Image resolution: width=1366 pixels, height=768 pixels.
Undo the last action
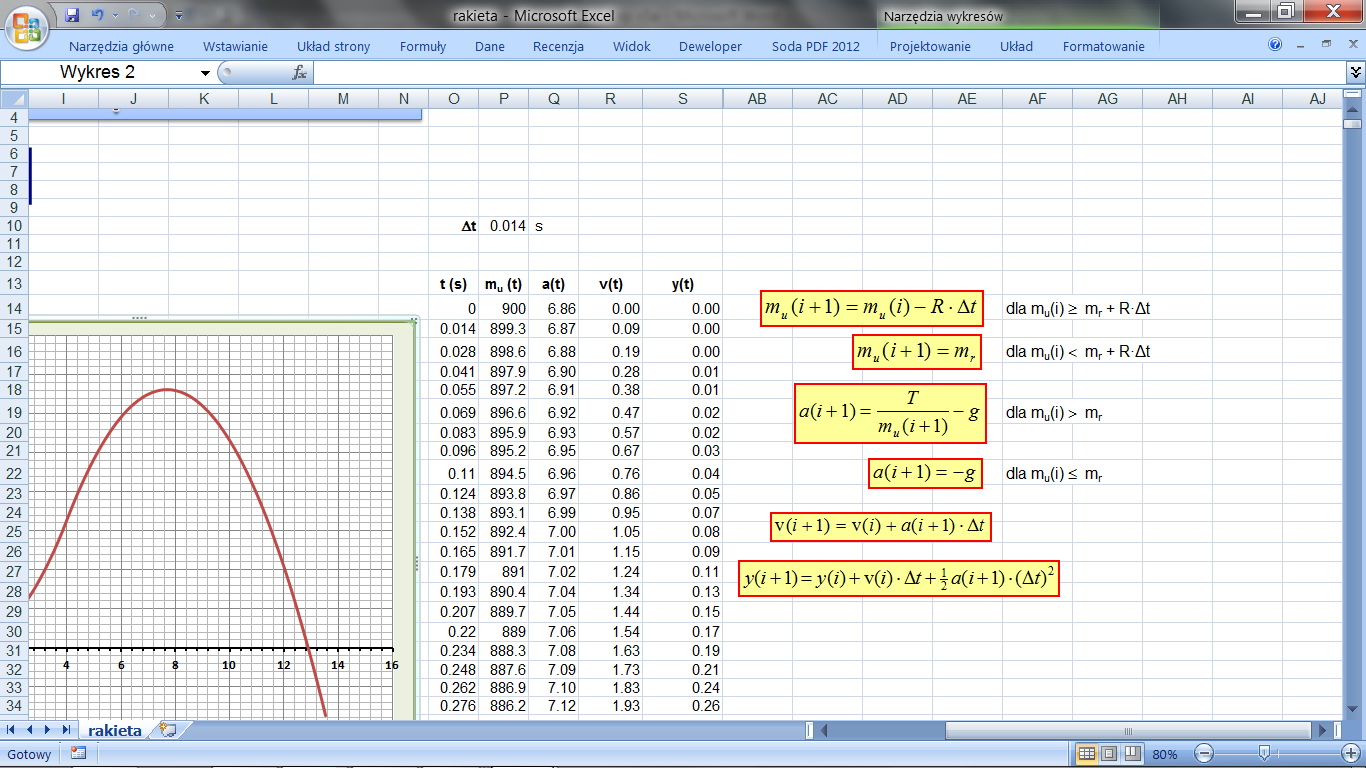click(97, 15)
